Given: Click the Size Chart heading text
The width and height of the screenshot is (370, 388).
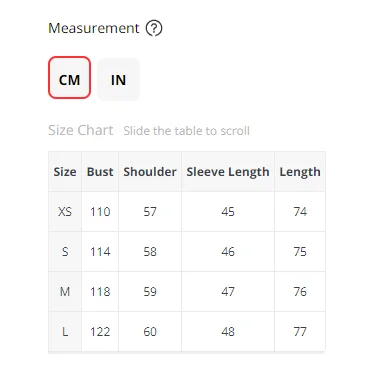Looking at the screenshot, I should coord(81,130).
